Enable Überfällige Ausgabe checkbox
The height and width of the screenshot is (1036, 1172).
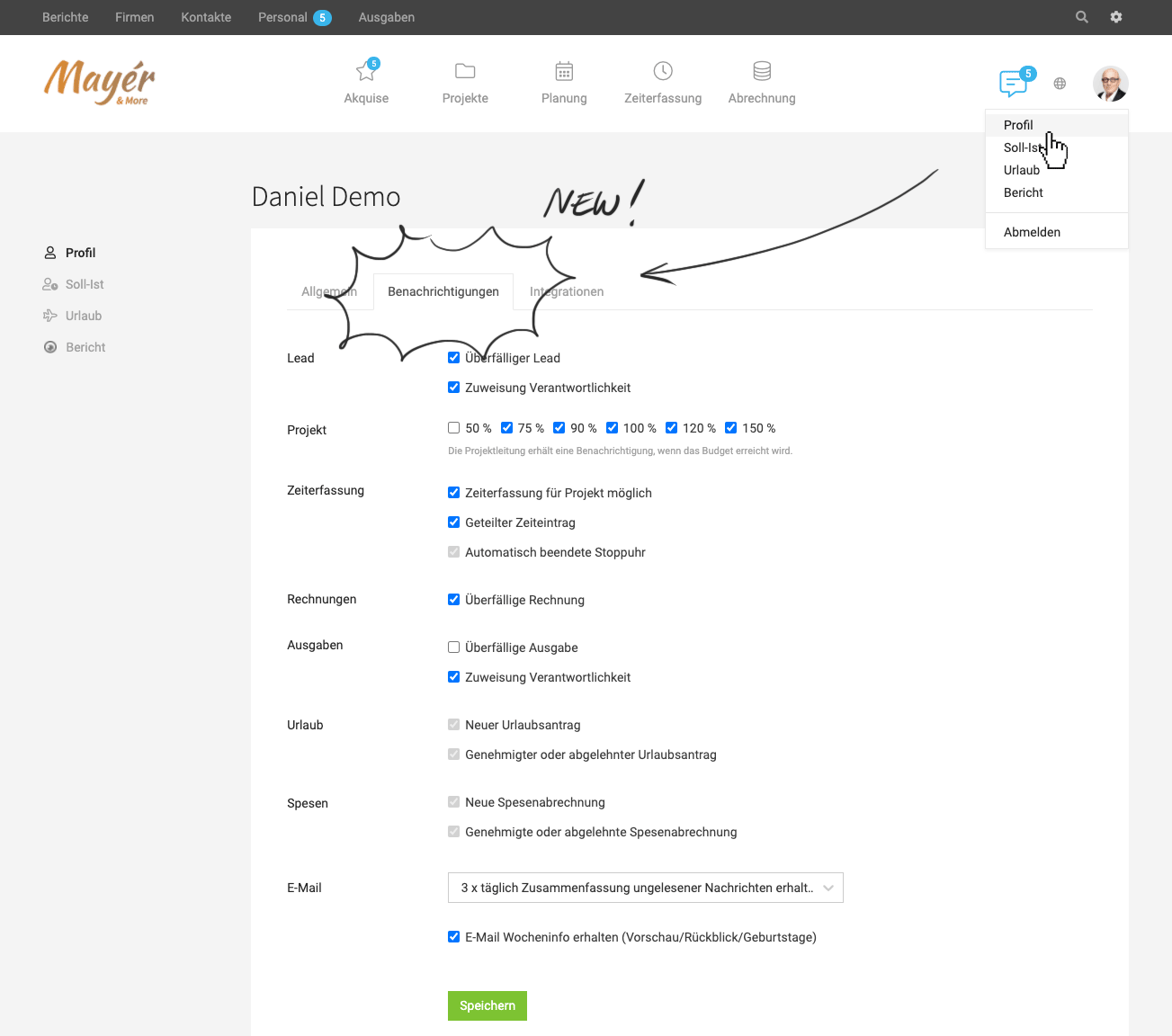tap(454, 647)
